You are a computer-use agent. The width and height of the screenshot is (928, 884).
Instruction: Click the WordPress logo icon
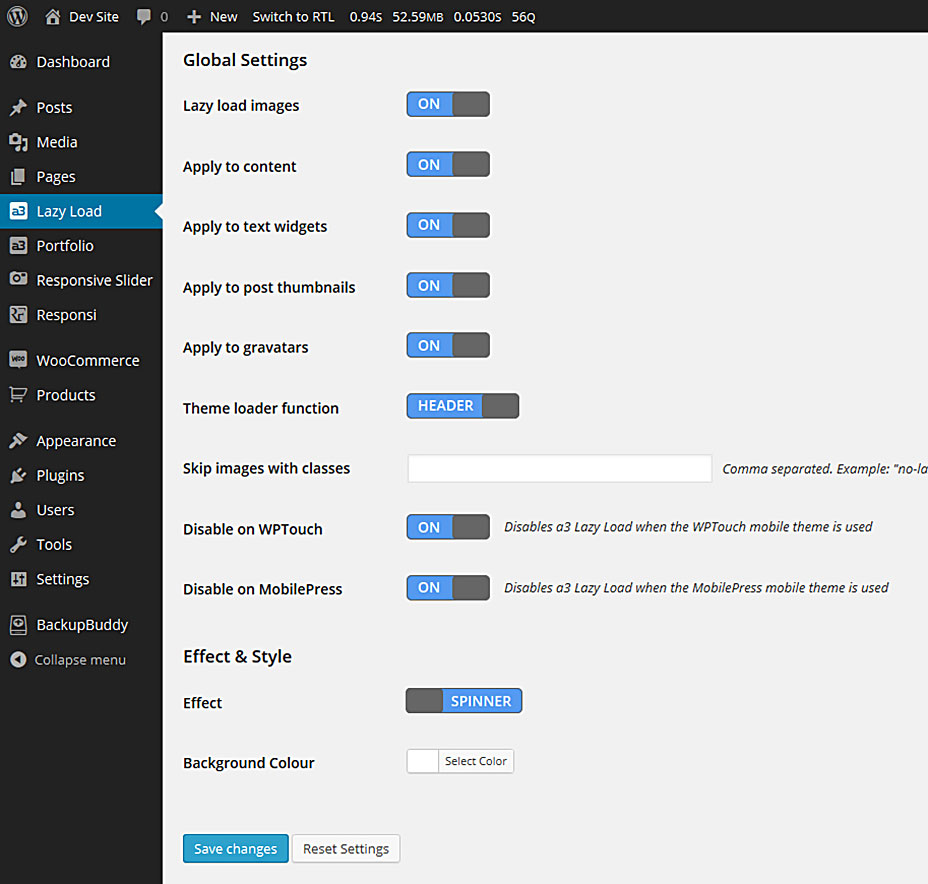tap(17, 16)
